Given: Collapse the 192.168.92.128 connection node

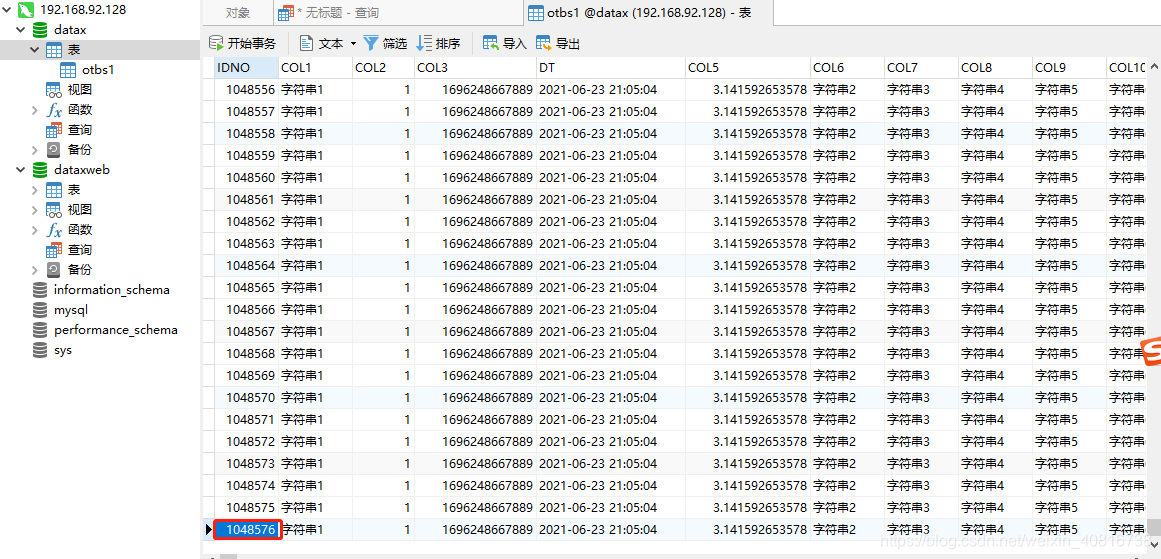Looking at the screenshot, I should pyautogui.click(x=7, y=10).
